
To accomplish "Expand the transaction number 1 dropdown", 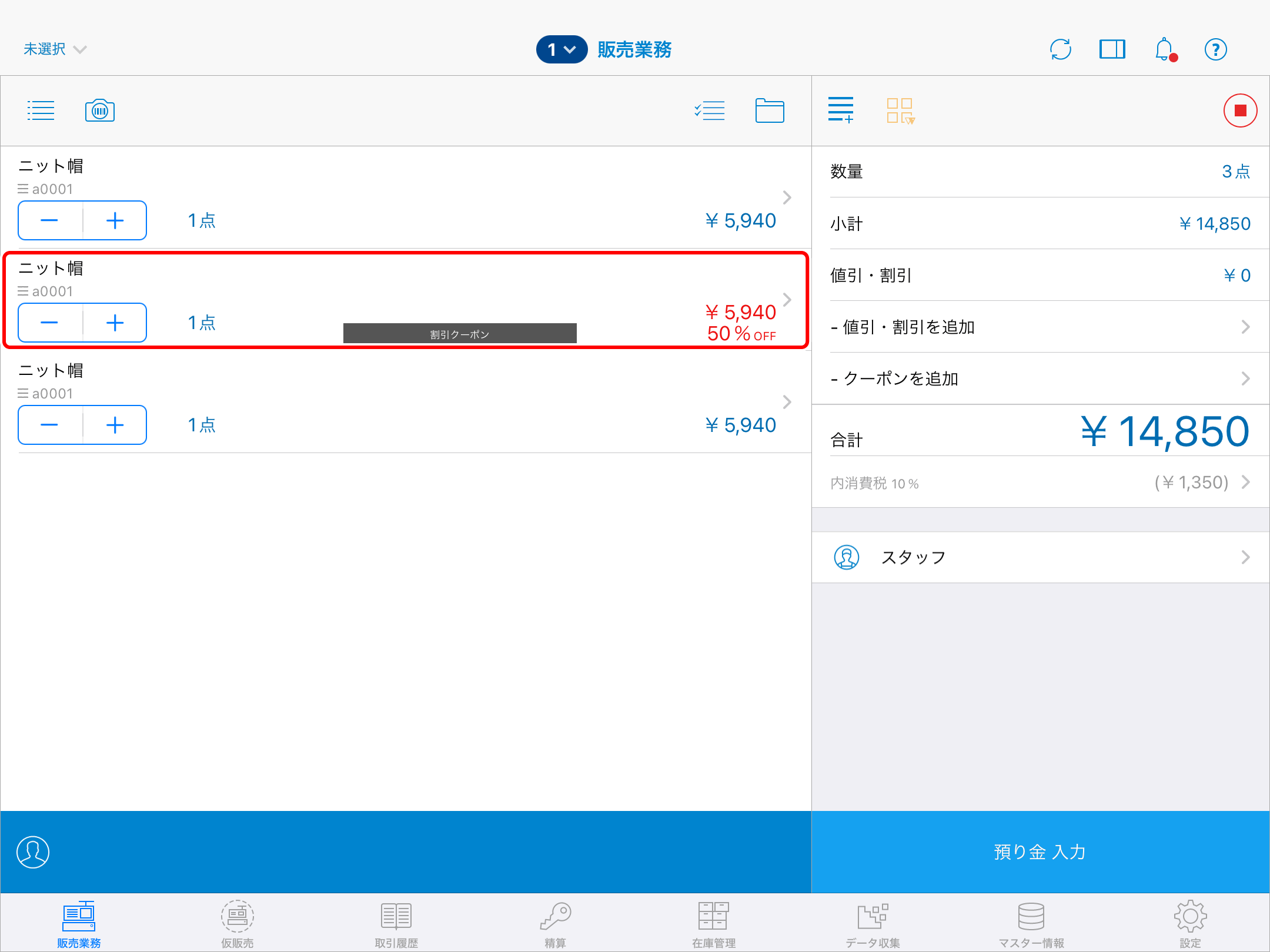I will pyautogui.click(x=561, y=49).
